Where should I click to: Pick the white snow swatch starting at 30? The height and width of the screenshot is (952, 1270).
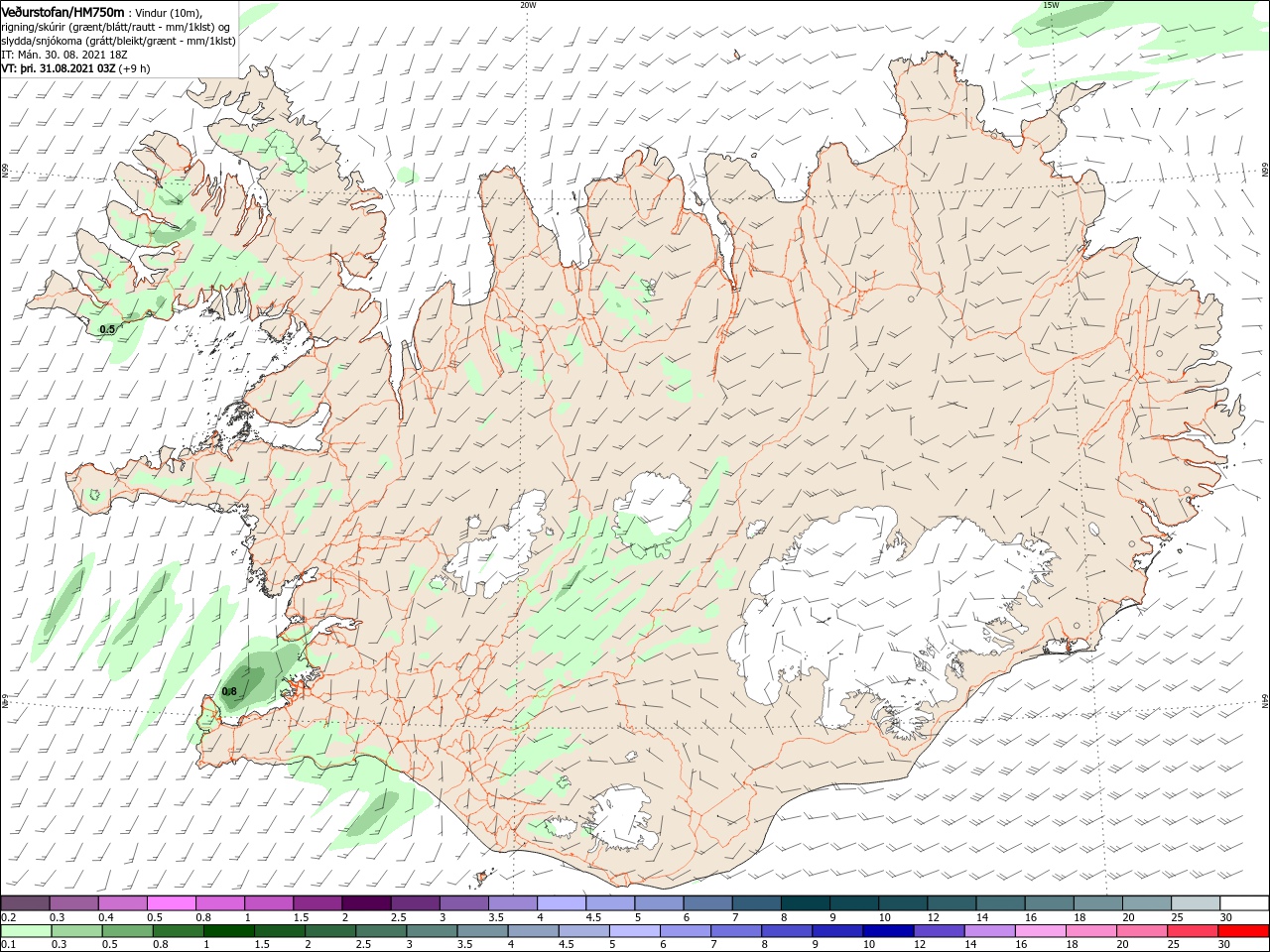click(x=1244, y=903)
